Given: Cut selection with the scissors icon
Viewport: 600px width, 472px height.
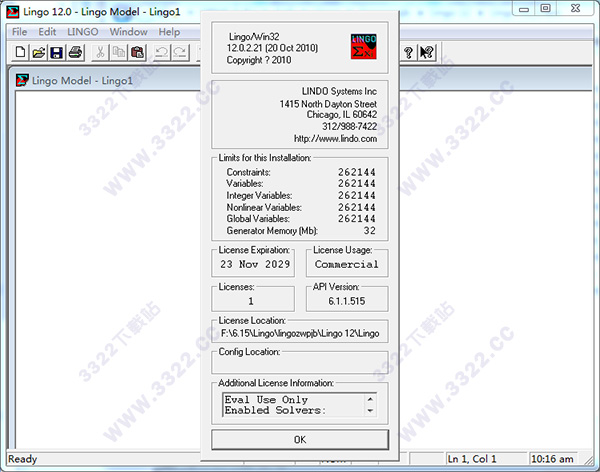Looking at the screenshot, I should pyautogui.click(x=100, y=52).
